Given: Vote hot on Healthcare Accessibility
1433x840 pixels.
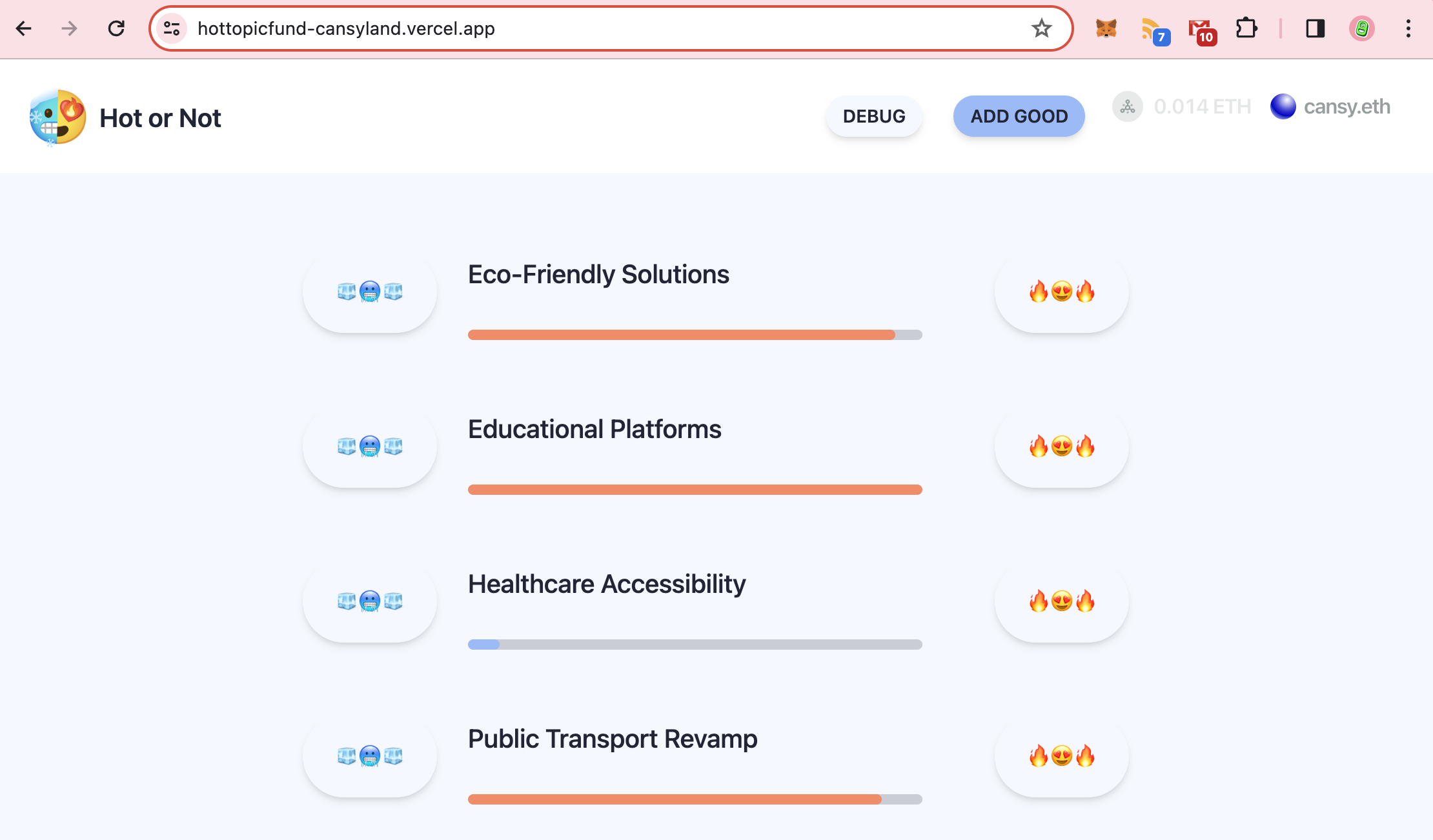Looking at the screenshot, I should click(1062, 602).
